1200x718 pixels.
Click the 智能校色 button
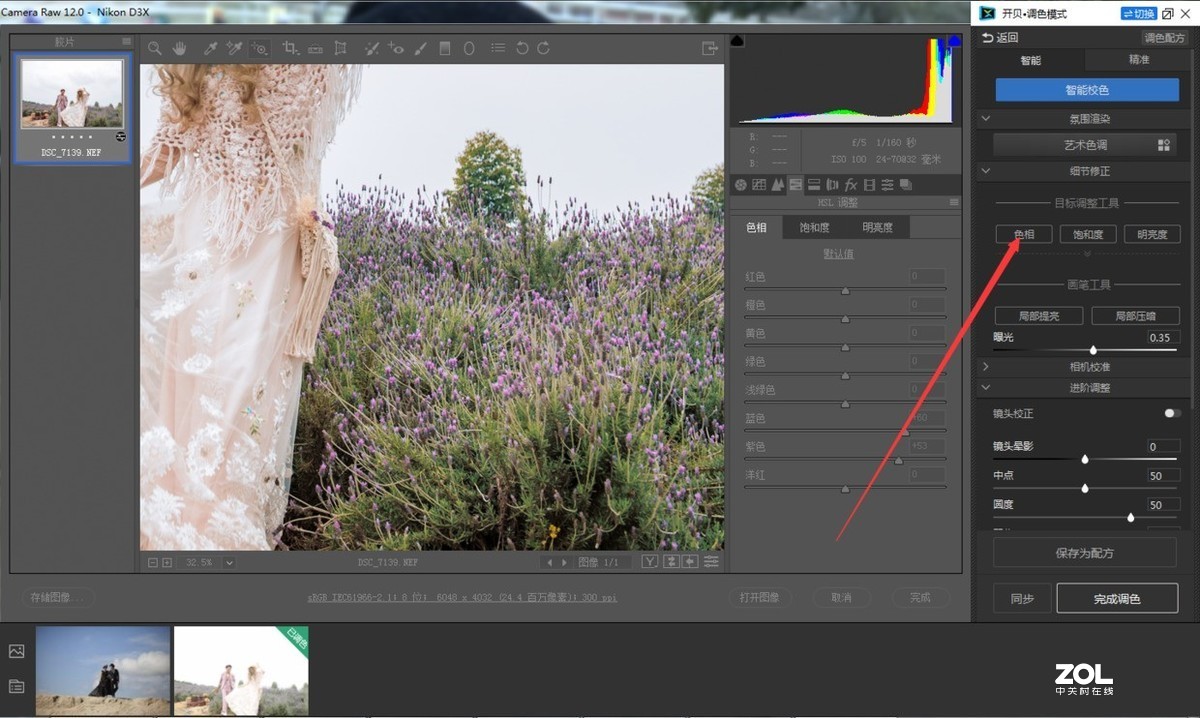[1086, 90]
